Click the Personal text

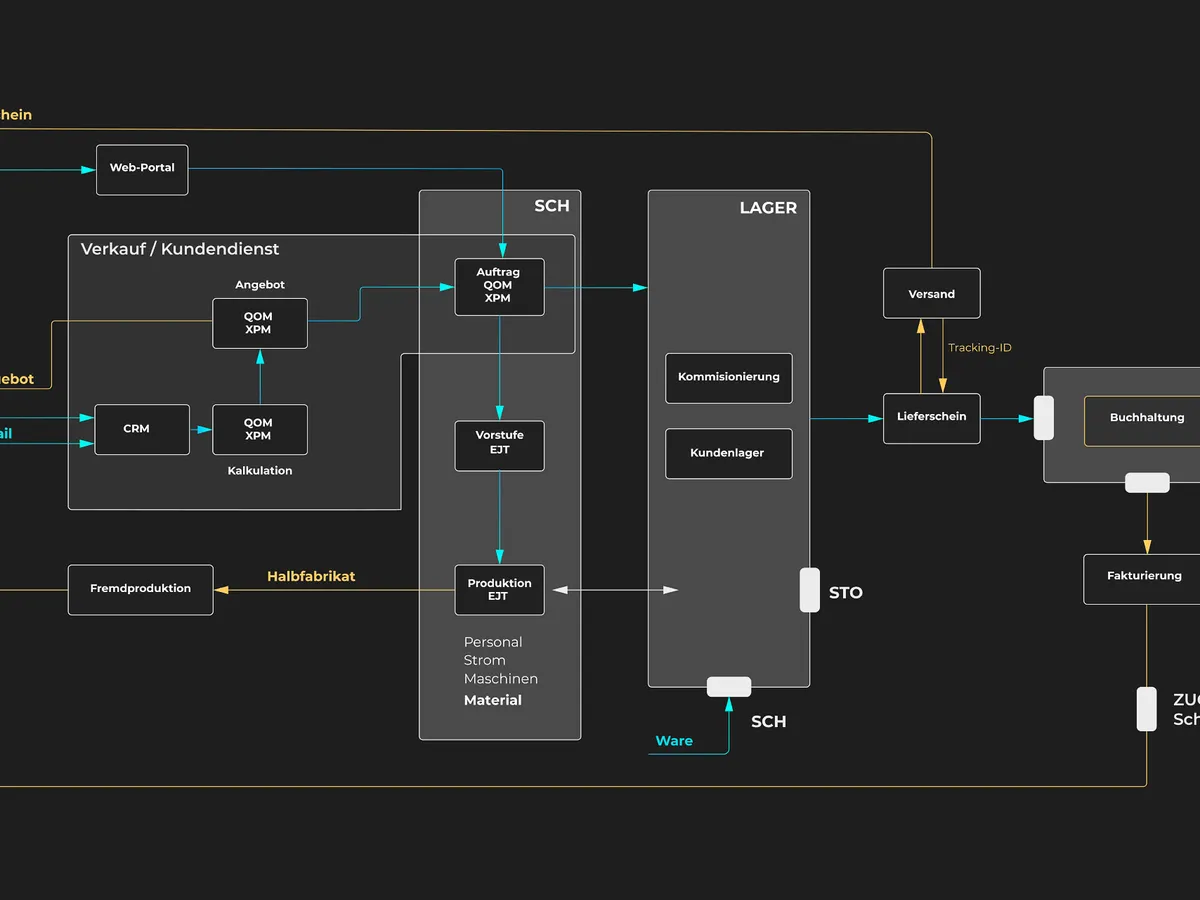(493, 642)
